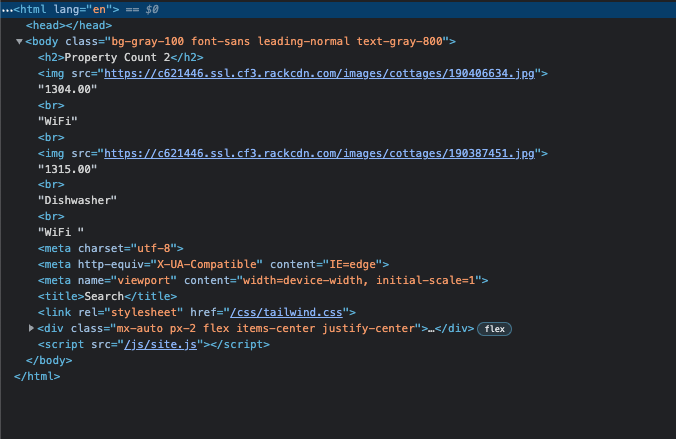
Task: Collapse the body element with its triangle
Action: pyautogui.click(x=19, y=41)
